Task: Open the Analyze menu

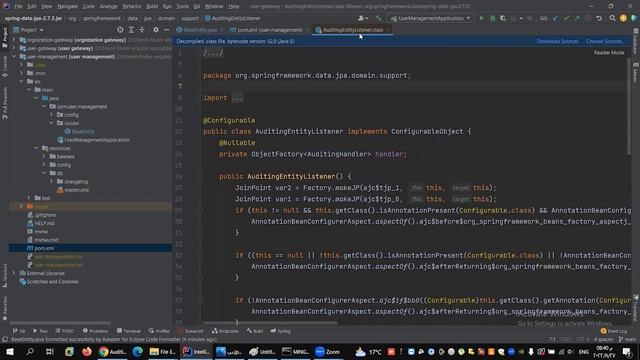Action: [108, 7]
